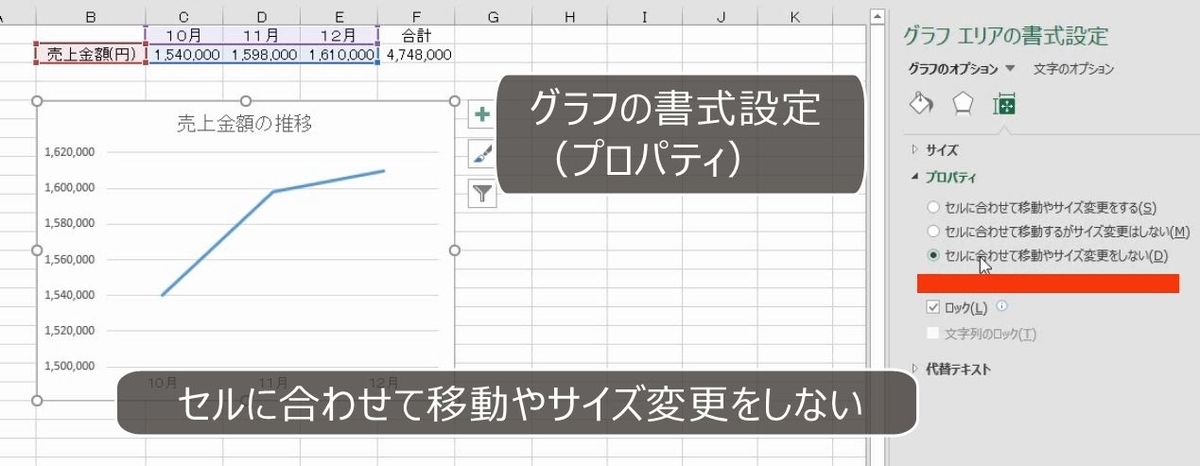The image size is (1200, 466).
Task: Click the scroll-up arrow of worksheet scrollbar
Action: [x=877, y=17]
